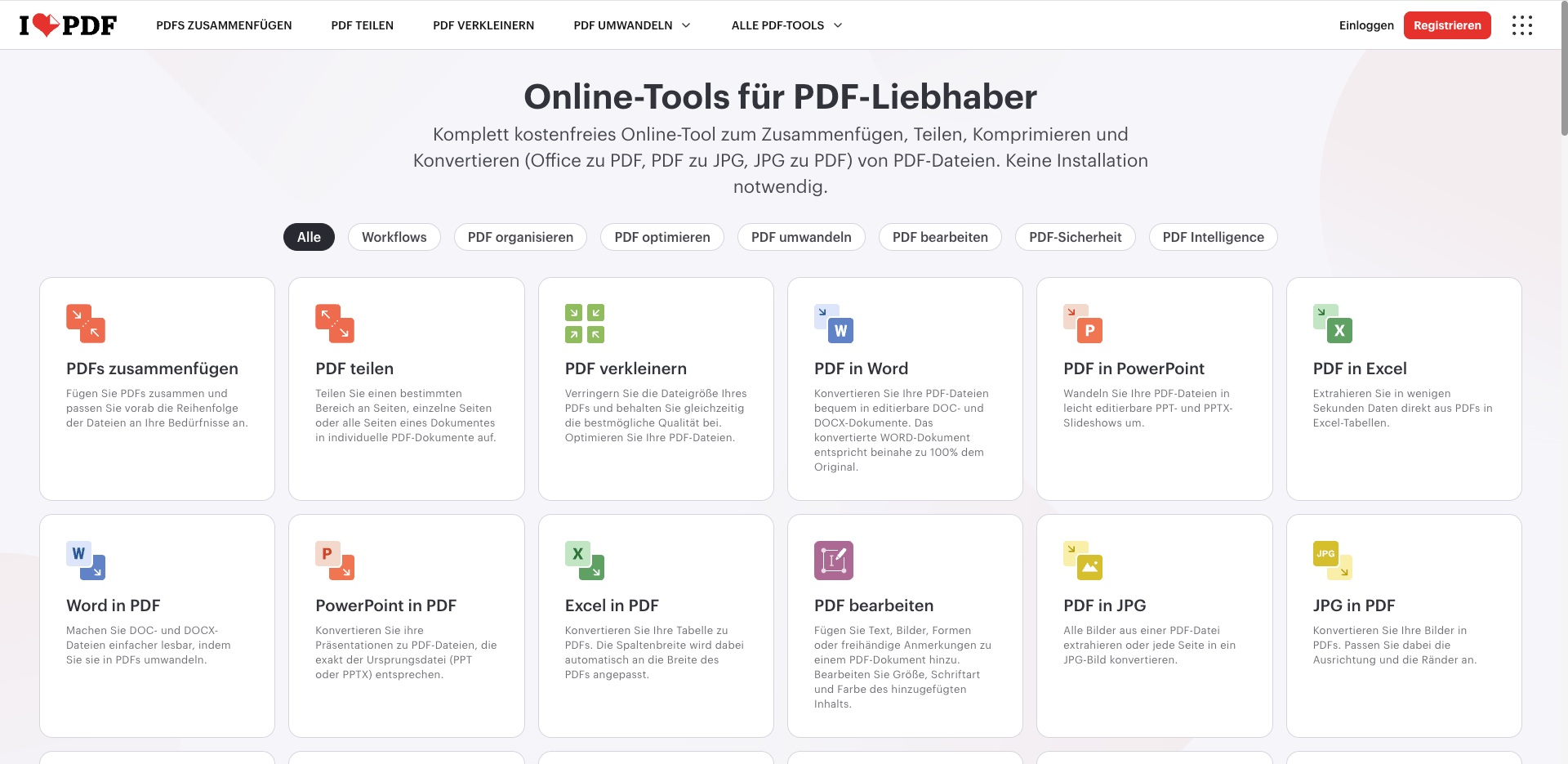Screen dimensions: 1568x764
Task: Open the PowerPoint in PDF card title
Action: 385,605
